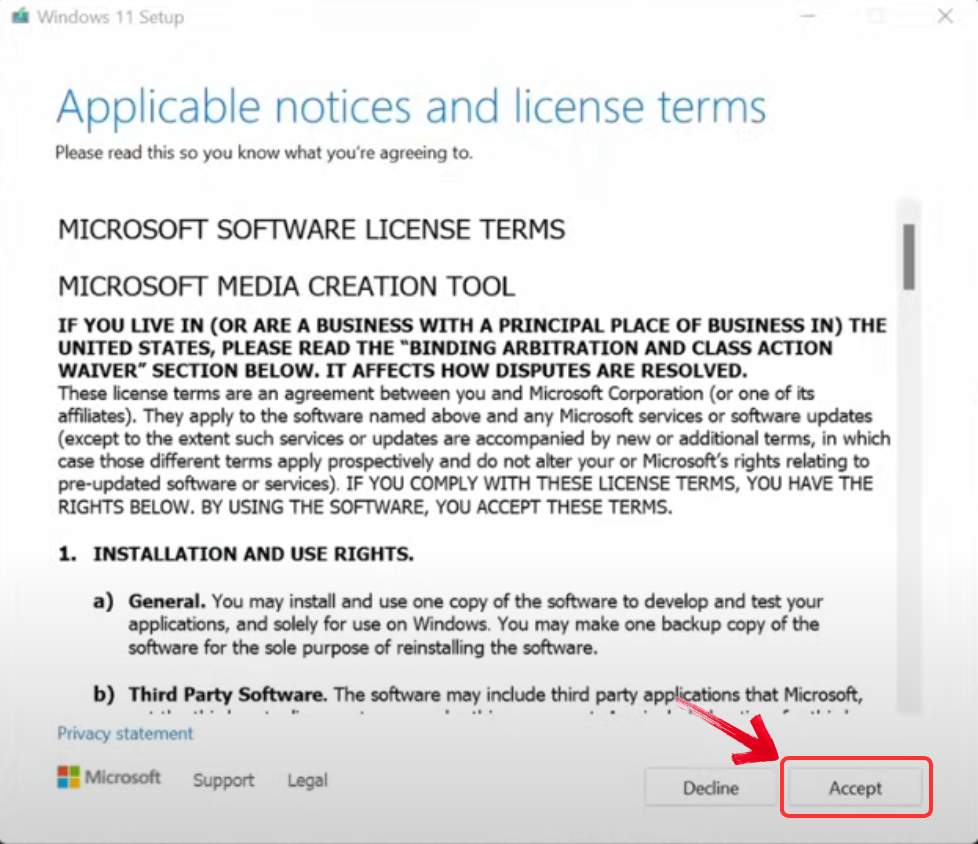Click the yellow square of the Microsoft logo

coord(74,784)
